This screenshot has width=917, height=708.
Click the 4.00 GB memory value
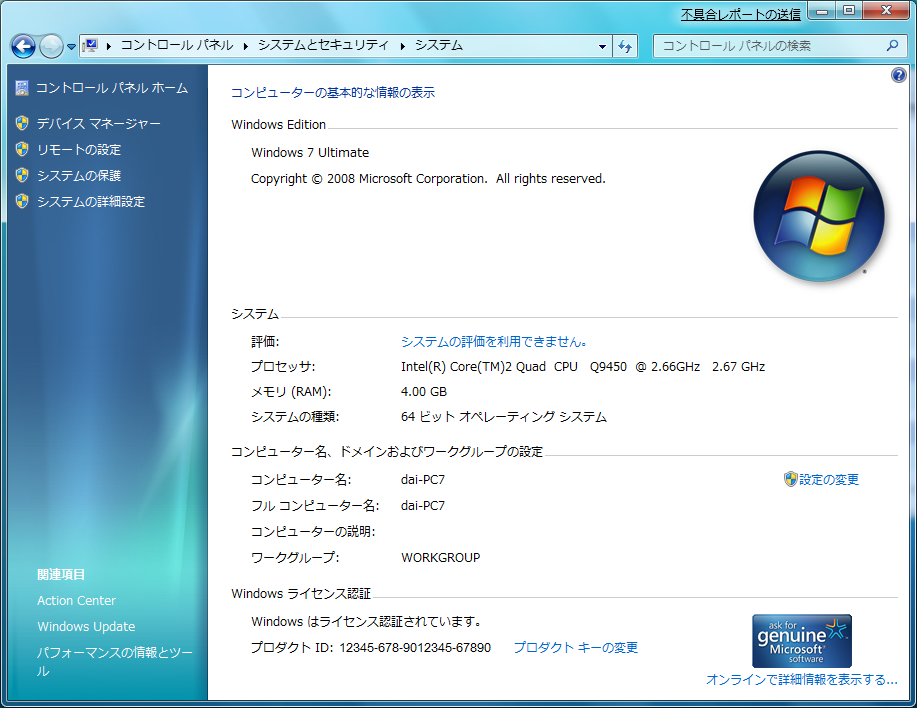click(x=423, y=392)
